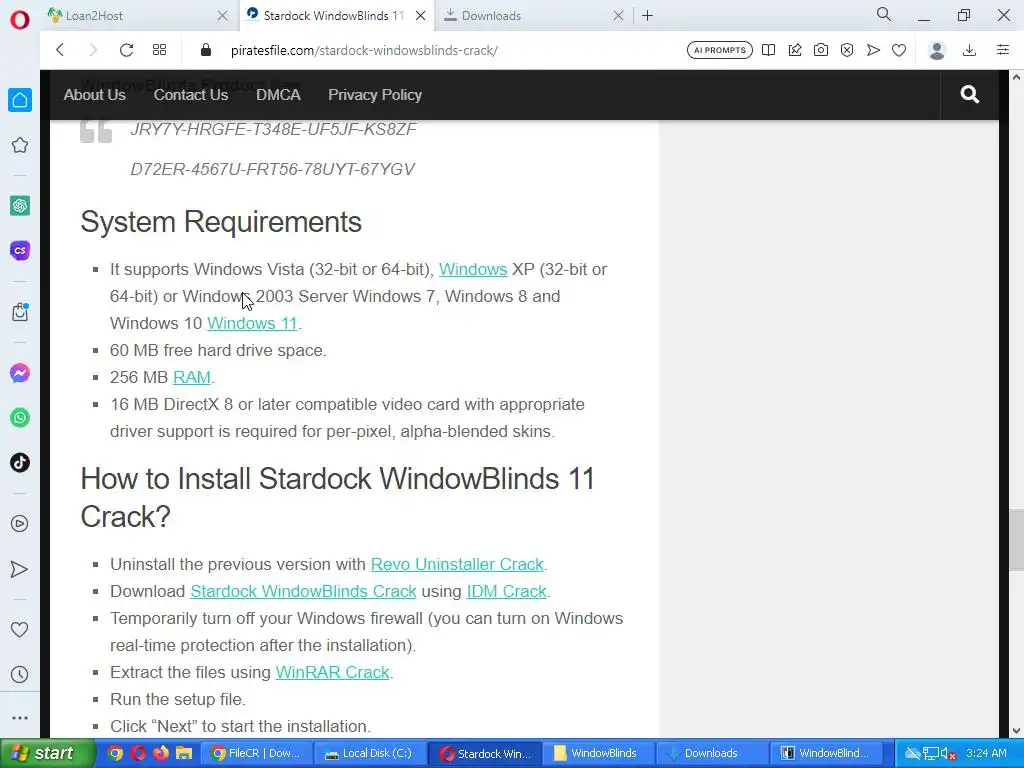Open Easy Setup sliders icon
The height and width of the screenshot is (768, 1024).
(1003, 50)
